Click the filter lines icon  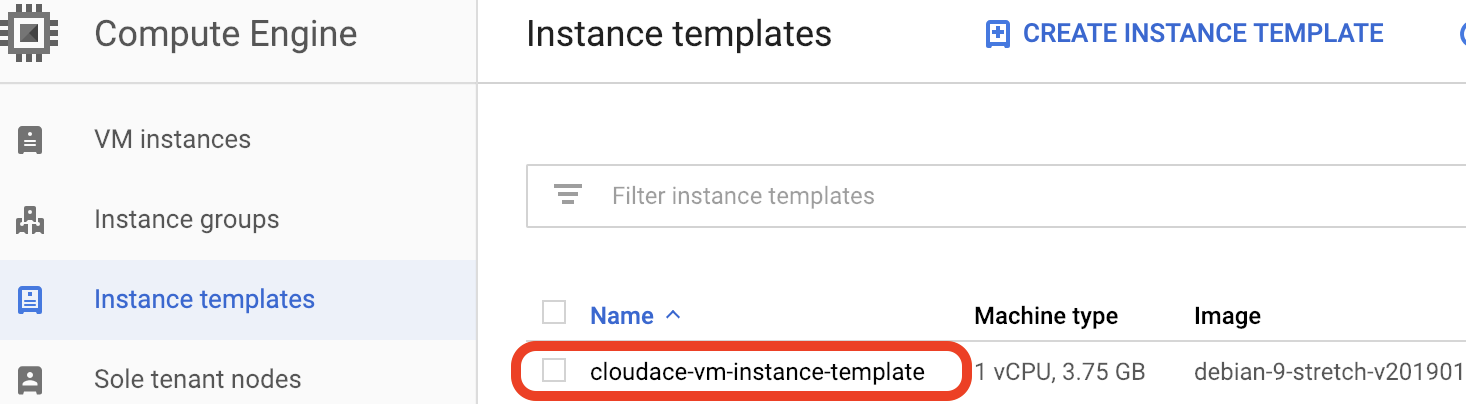[x=568, y=195]
